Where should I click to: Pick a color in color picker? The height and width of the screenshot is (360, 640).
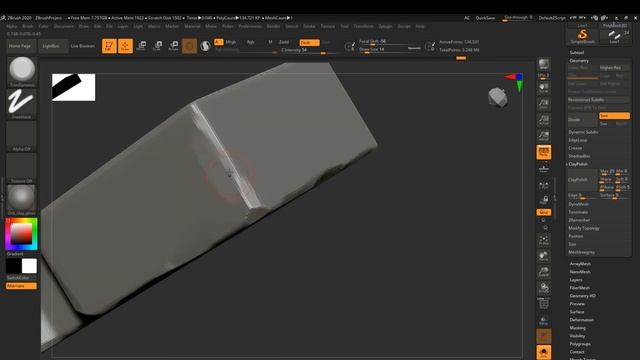21,233
